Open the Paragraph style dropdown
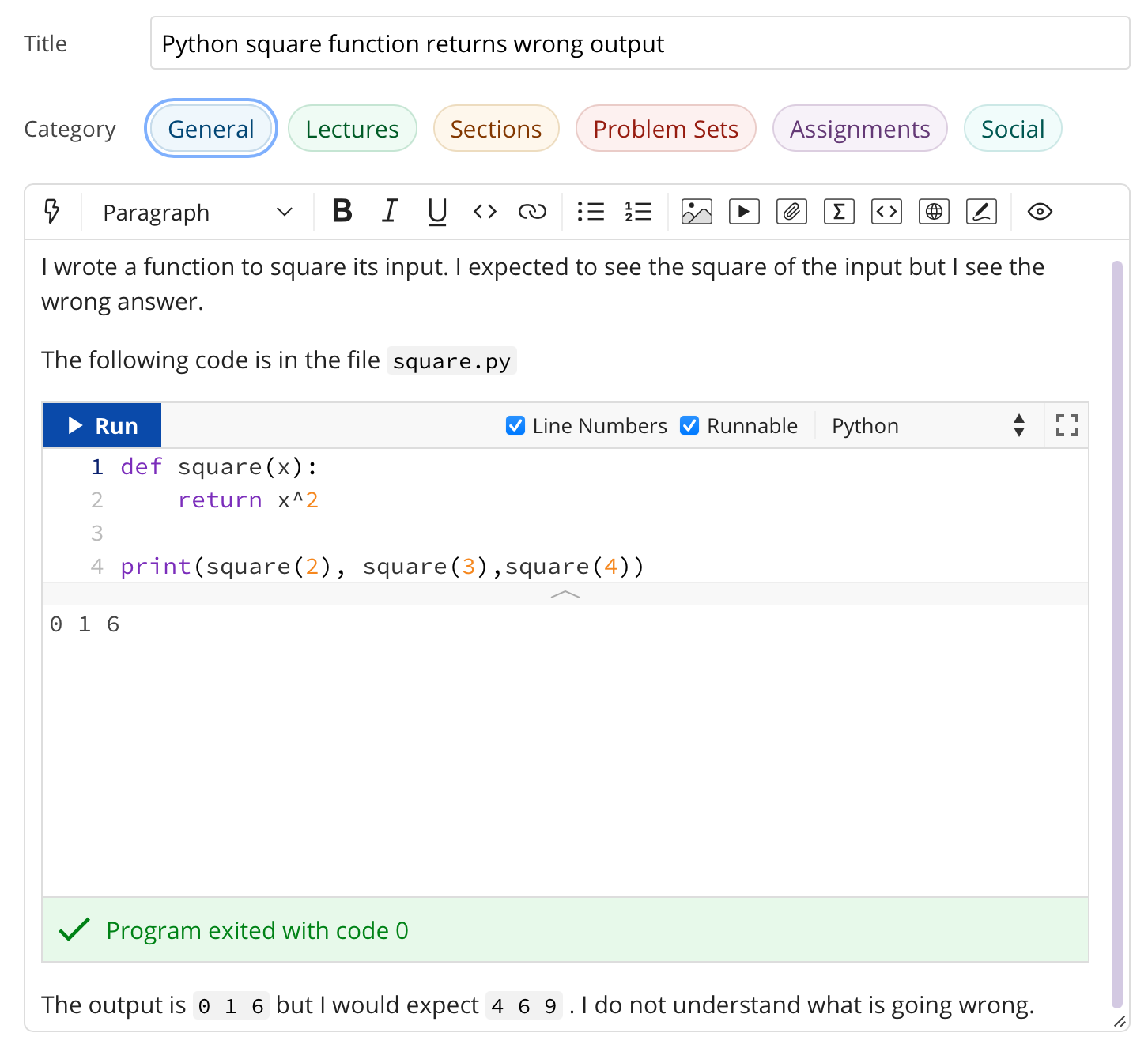 [198, 213]
